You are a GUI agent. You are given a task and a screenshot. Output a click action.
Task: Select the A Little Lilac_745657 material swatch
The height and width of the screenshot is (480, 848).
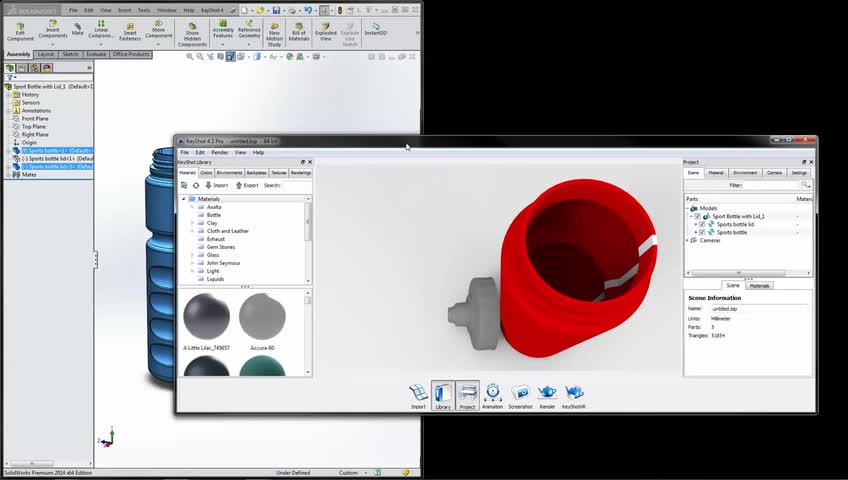tap(206, 317)
